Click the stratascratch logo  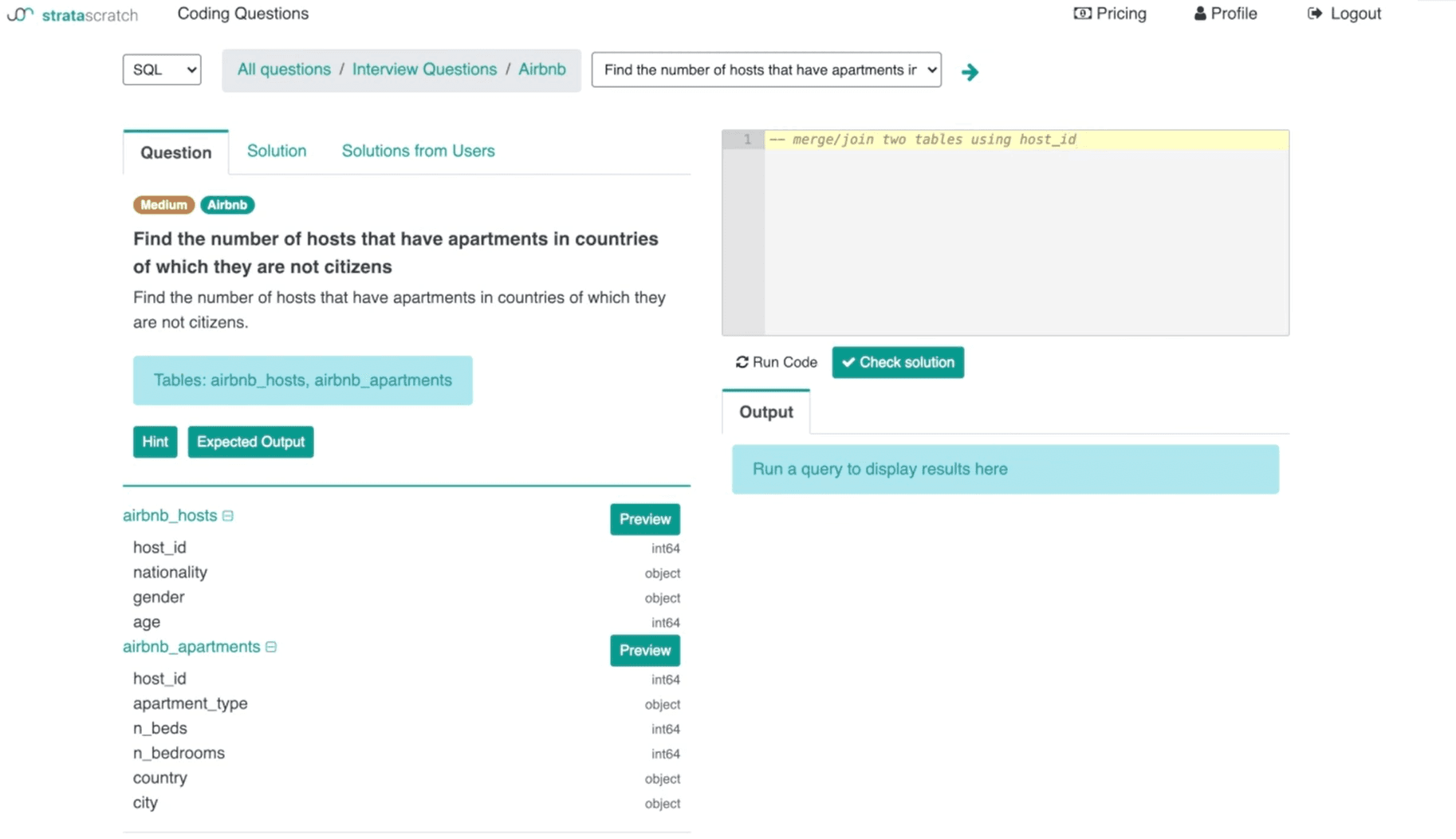[72, 14]
